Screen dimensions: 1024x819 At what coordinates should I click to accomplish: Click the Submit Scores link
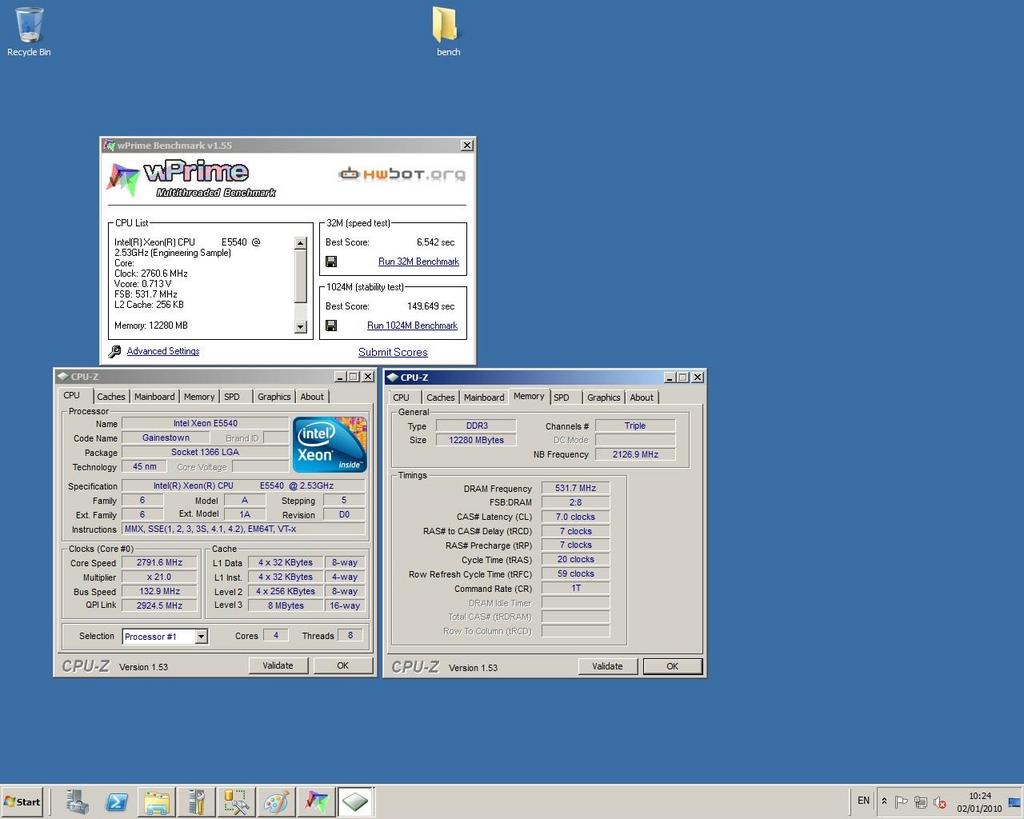coord(393,352)
